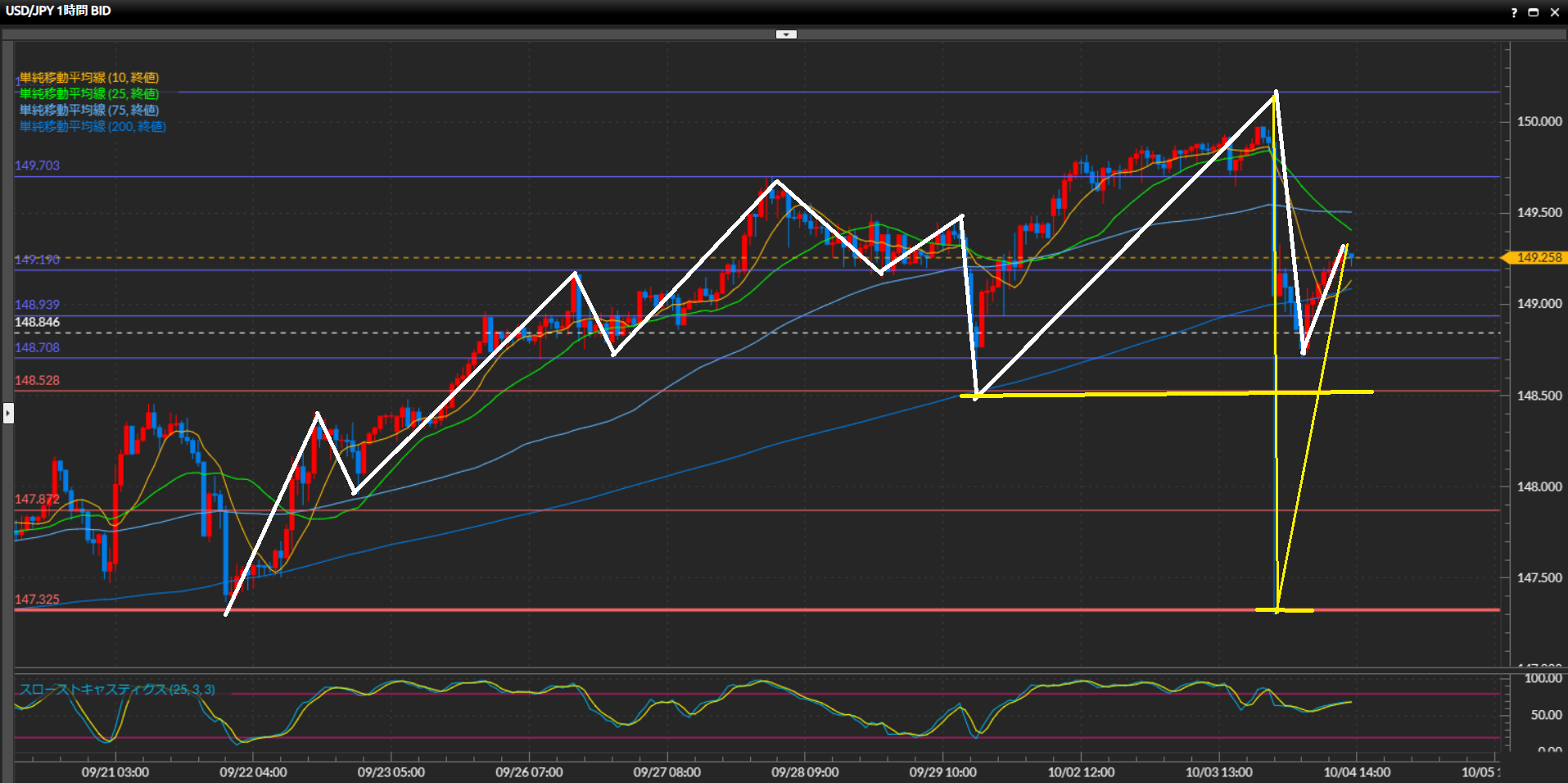Select the 149.703 horizontal line label
The height and width of the screenshot is (783, 1568).
click(x=37, y=165)
